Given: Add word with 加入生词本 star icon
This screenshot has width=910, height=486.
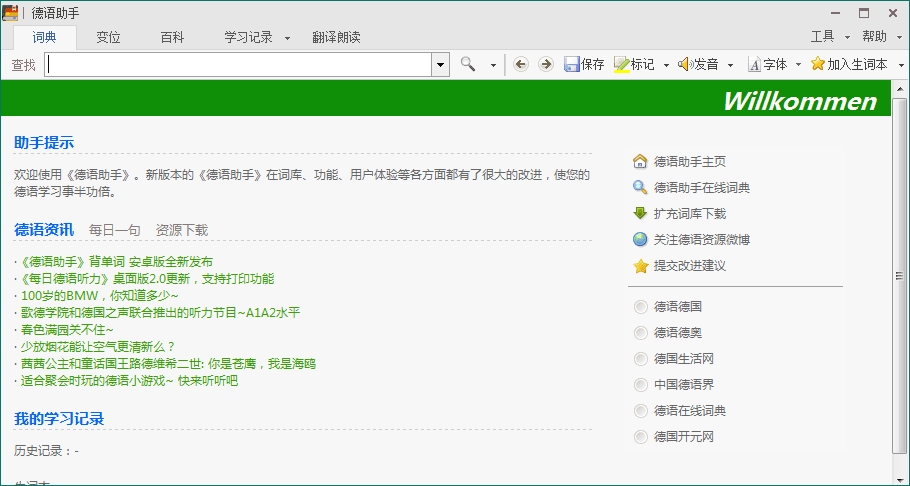Looking at the screenshot, I should click(x=818, y=64).
